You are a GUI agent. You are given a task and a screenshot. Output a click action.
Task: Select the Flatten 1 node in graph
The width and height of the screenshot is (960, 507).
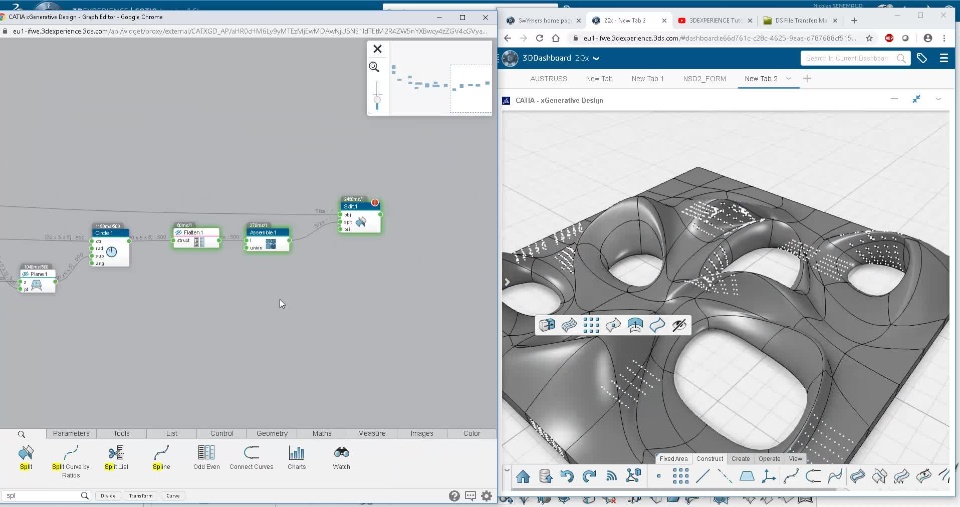(x=196, y=236)
